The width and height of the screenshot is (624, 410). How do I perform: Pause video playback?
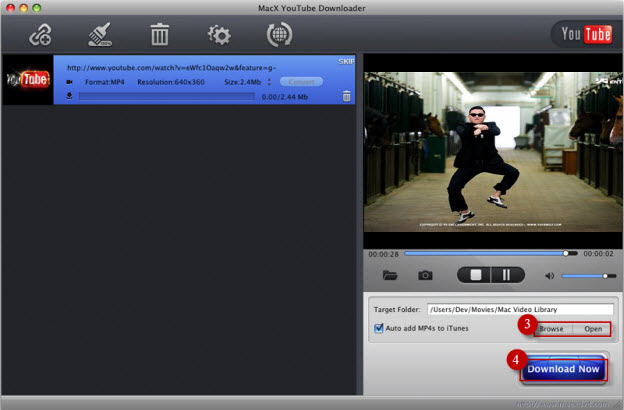(x=507, y=275)
